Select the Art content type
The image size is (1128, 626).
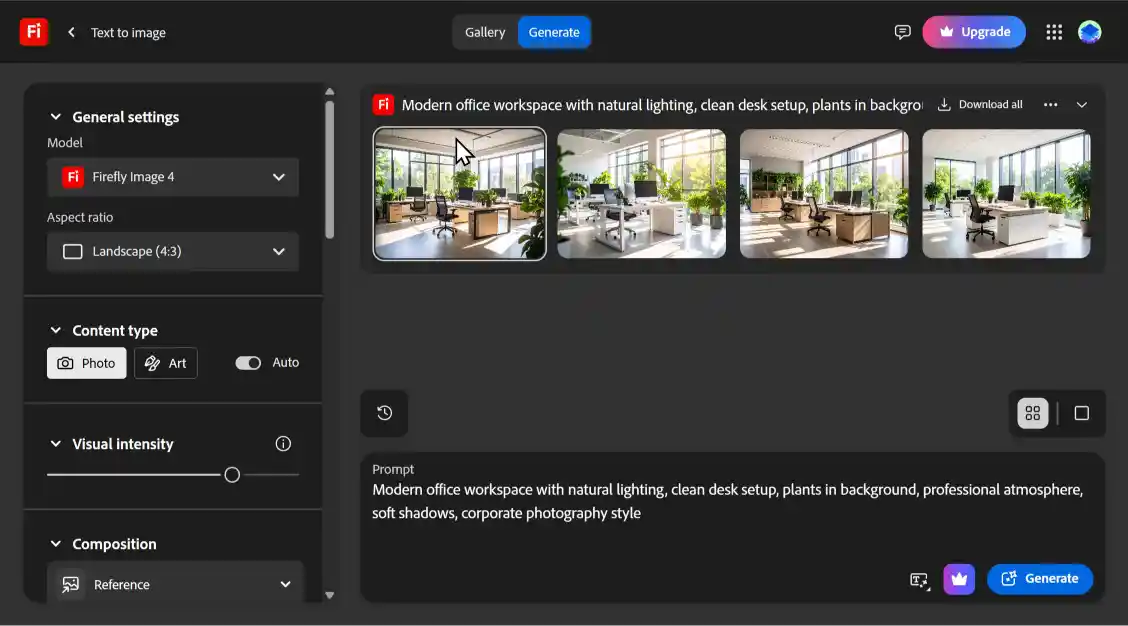(166, 363)
